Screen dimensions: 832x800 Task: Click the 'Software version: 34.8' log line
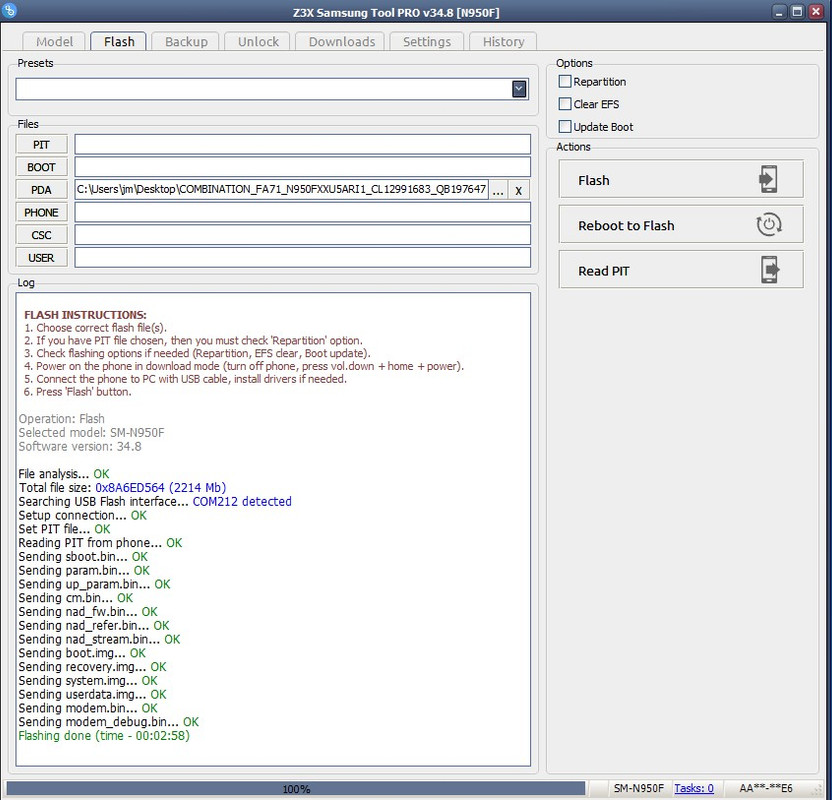(80, 446)
